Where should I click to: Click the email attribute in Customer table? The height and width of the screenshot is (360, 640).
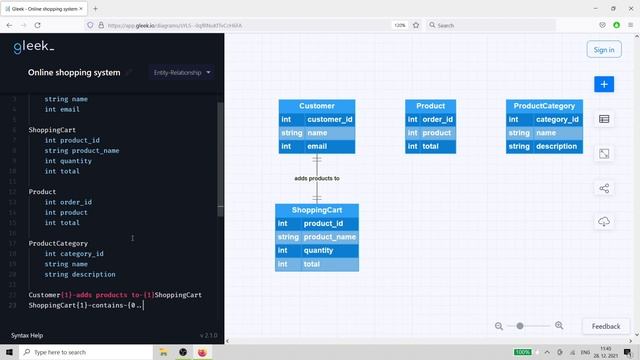(317, 147)
